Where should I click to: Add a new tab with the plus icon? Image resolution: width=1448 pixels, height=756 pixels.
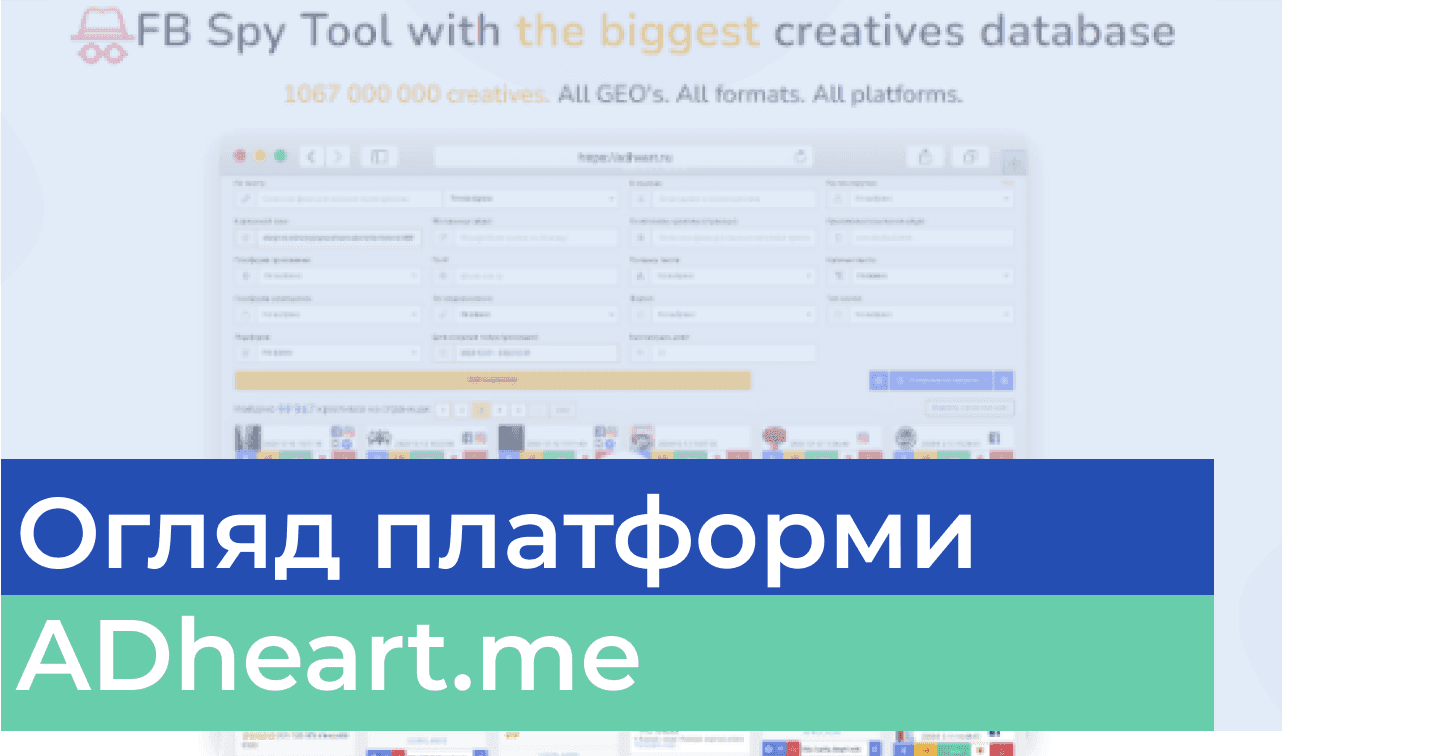[1014, 162]
